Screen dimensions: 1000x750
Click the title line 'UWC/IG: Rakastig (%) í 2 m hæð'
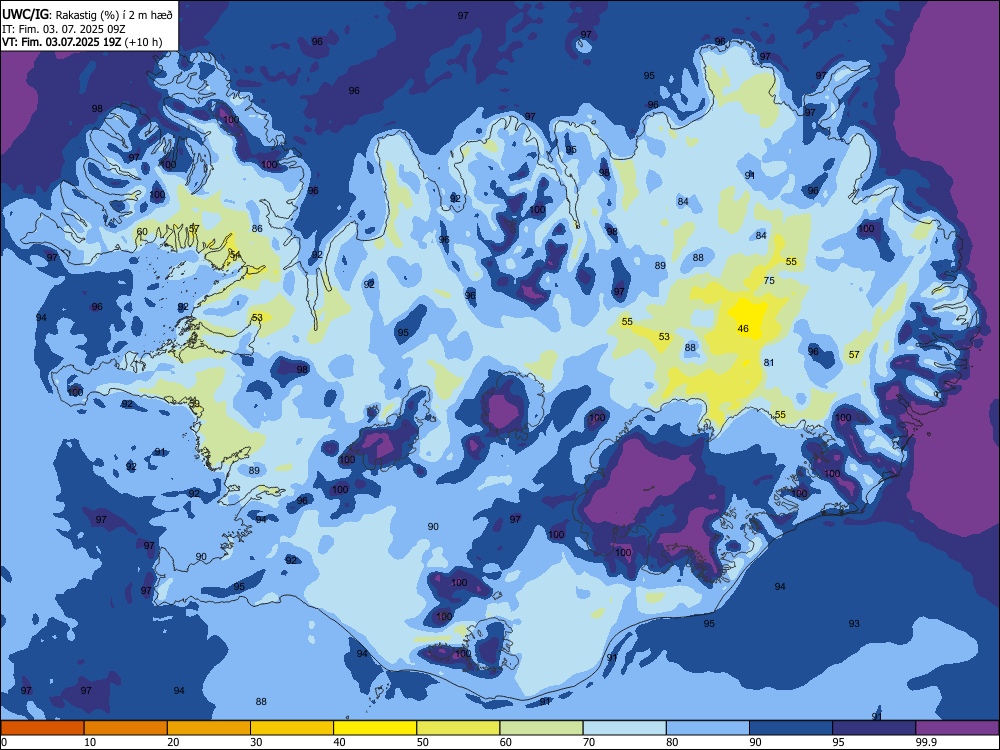click(87, 14)
